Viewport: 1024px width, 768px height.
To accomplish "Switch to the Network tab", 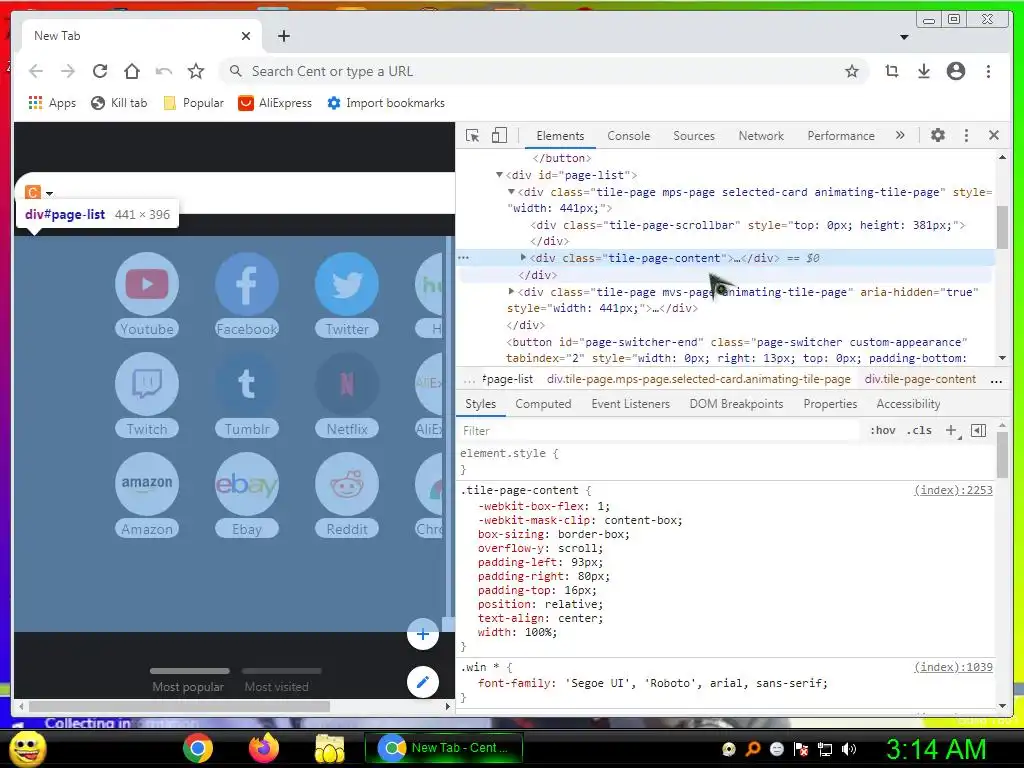I will (x=761, y=136).
